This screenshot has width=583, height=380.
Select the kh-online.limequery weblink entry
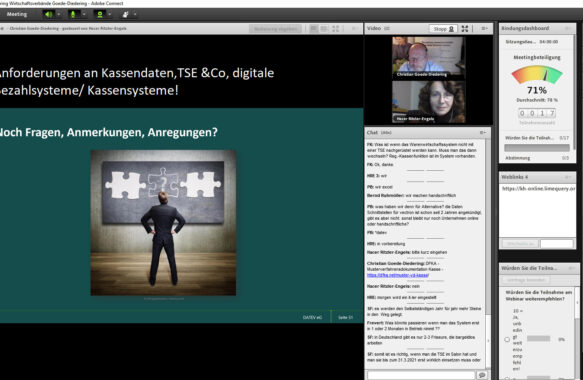point(538,189)
